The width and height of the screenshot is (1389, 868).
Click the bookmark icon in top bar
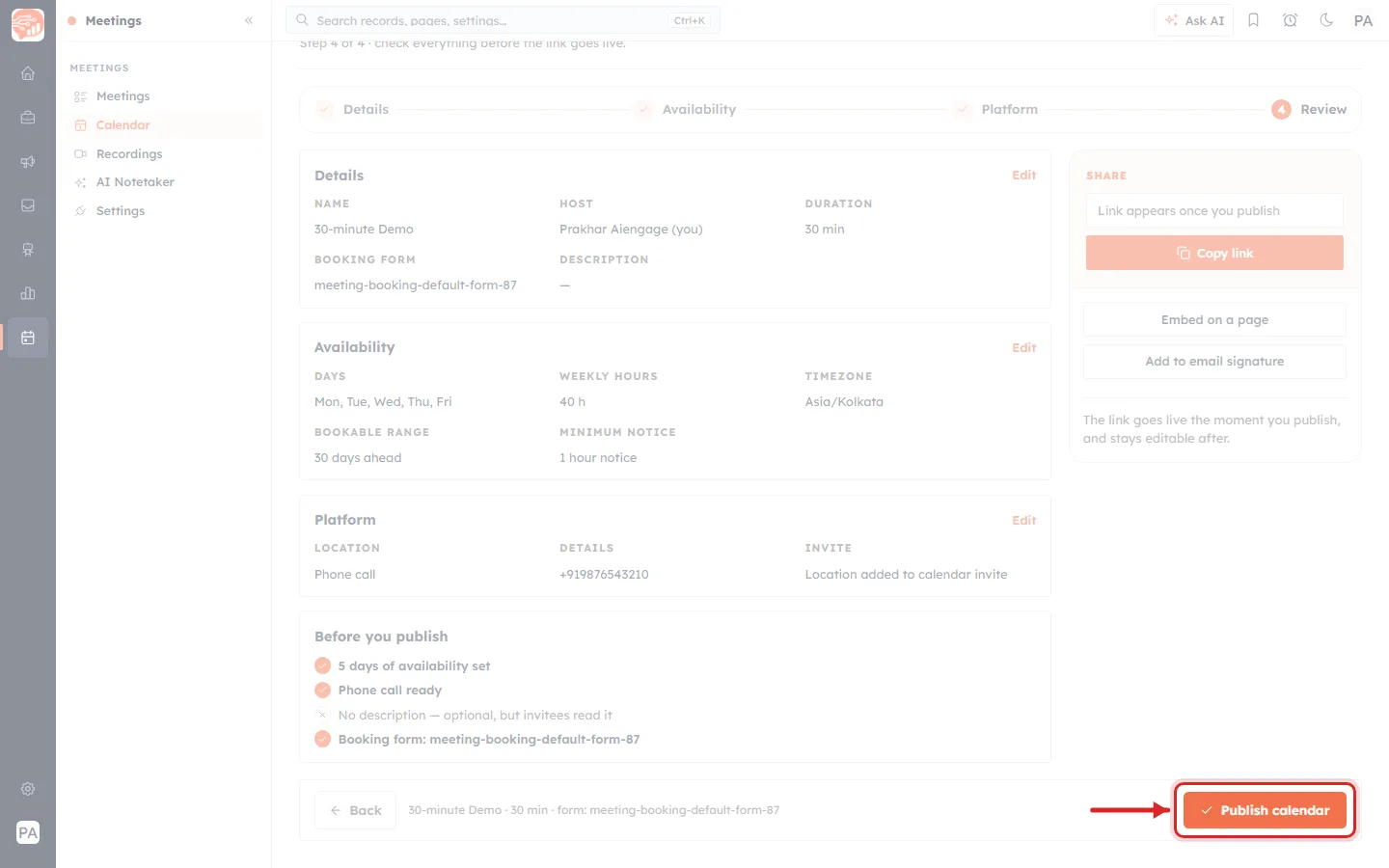pos(1254,20)
